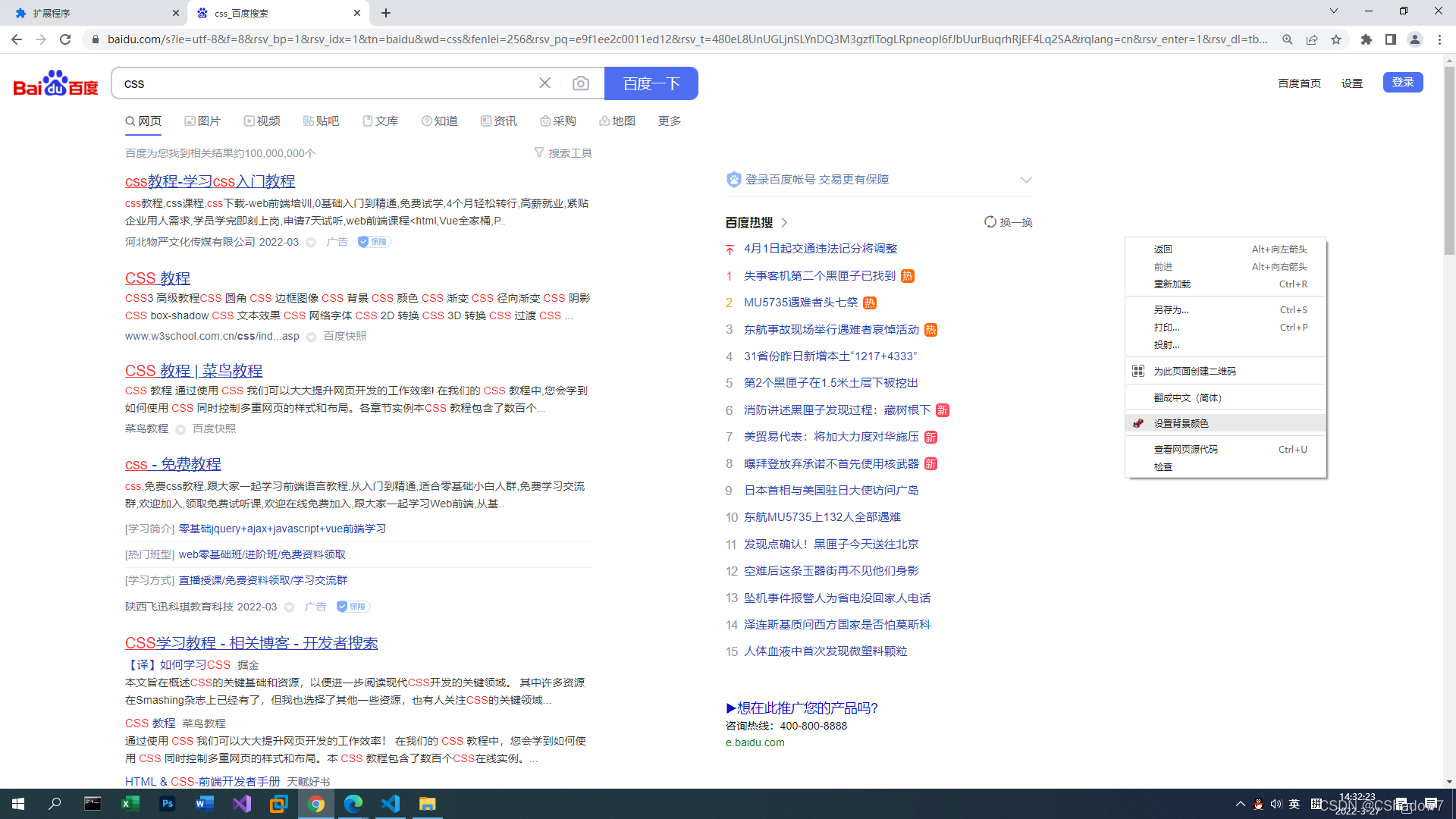Click the camera image search icon
Image resolution: width=1456 pixels, height=819 pixels.
point(581,83)
